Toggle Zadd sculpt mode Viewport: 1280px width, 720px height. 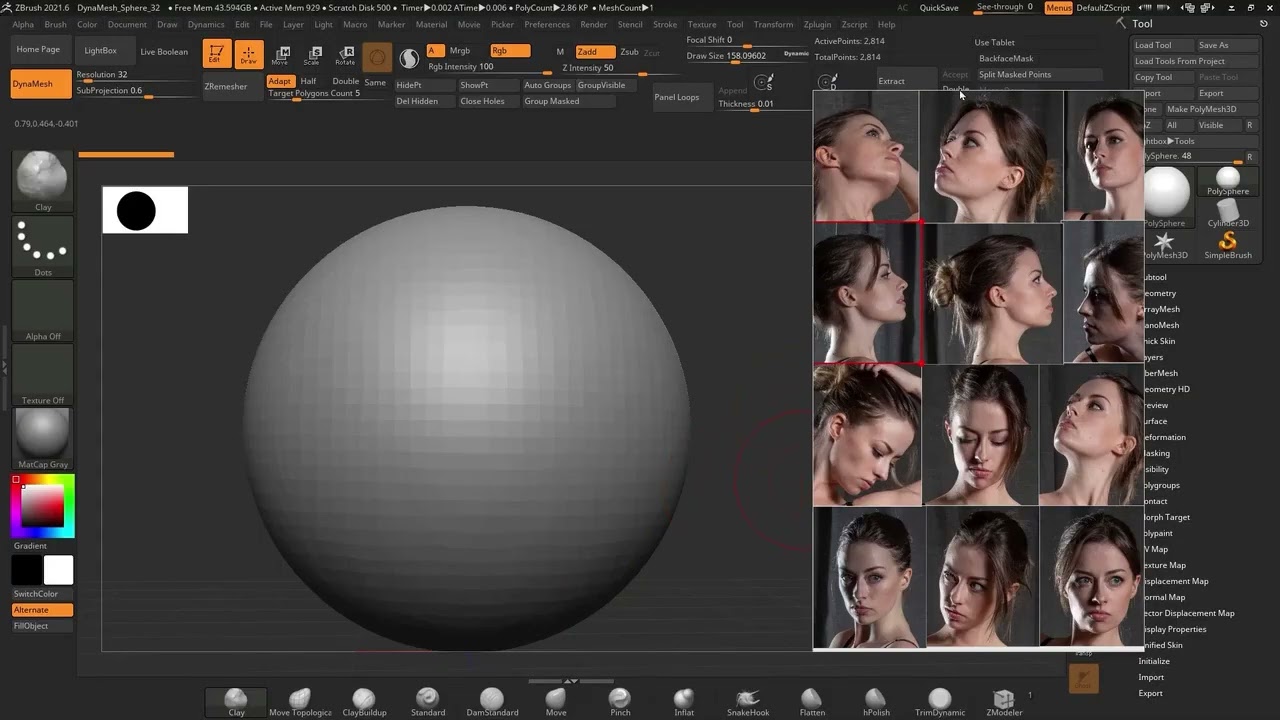pyautogui.click(x=595, y=52)
